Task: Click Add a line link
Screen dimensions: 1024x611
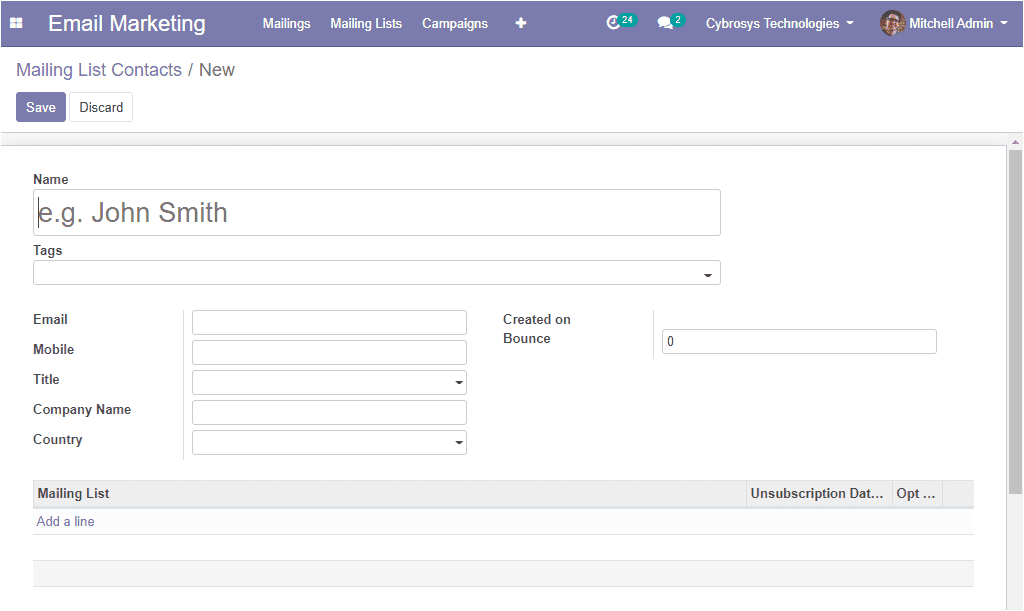Action: [65, 522]
